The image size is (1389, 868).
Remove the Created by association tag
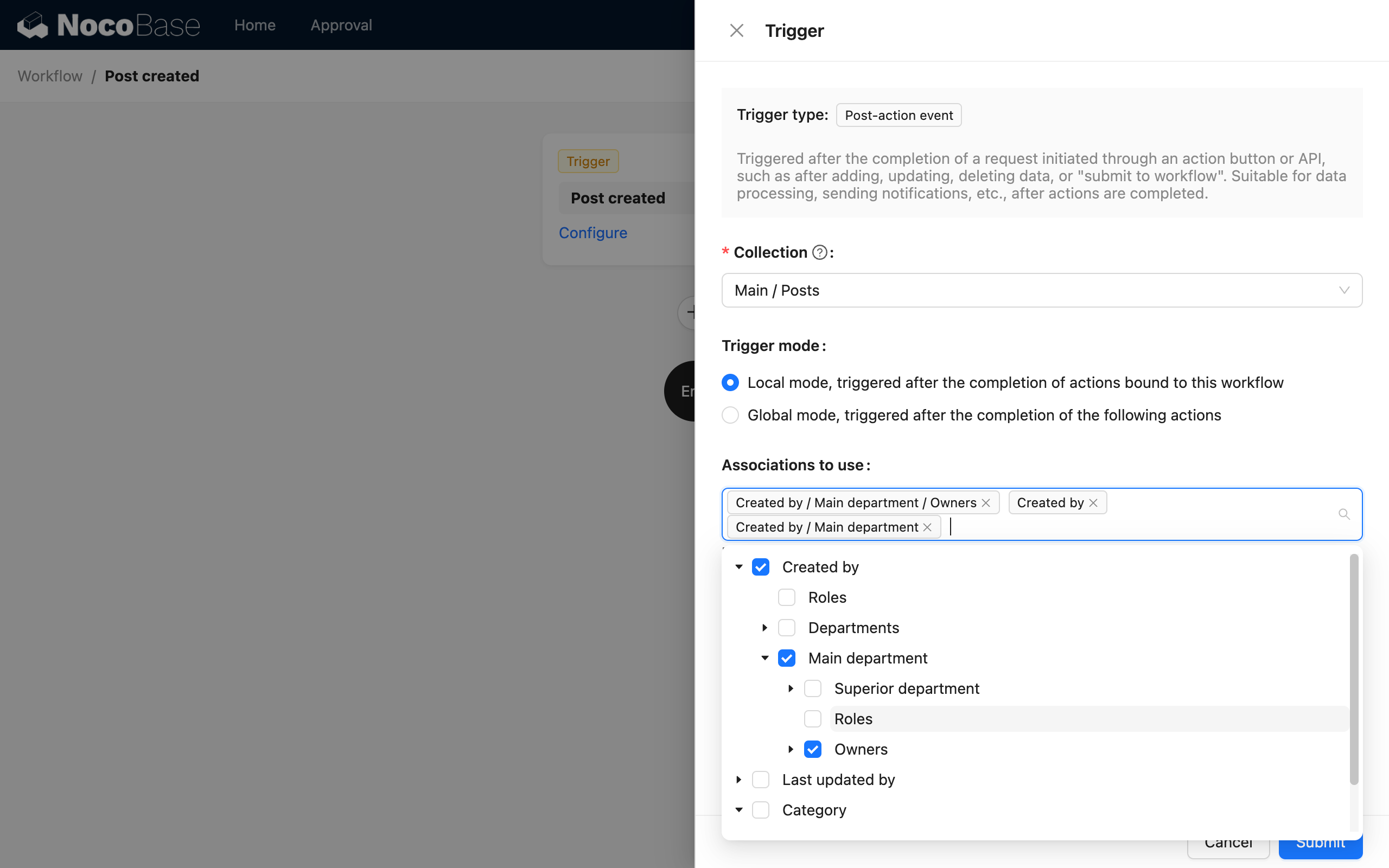tap(1093, 502)
